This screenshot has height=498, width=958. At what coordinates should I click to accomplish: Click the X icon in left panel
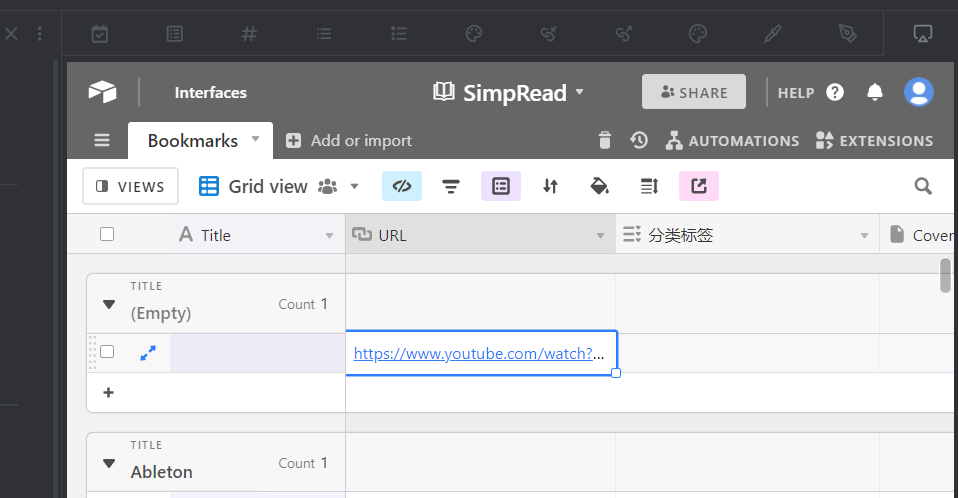(11, 34)
